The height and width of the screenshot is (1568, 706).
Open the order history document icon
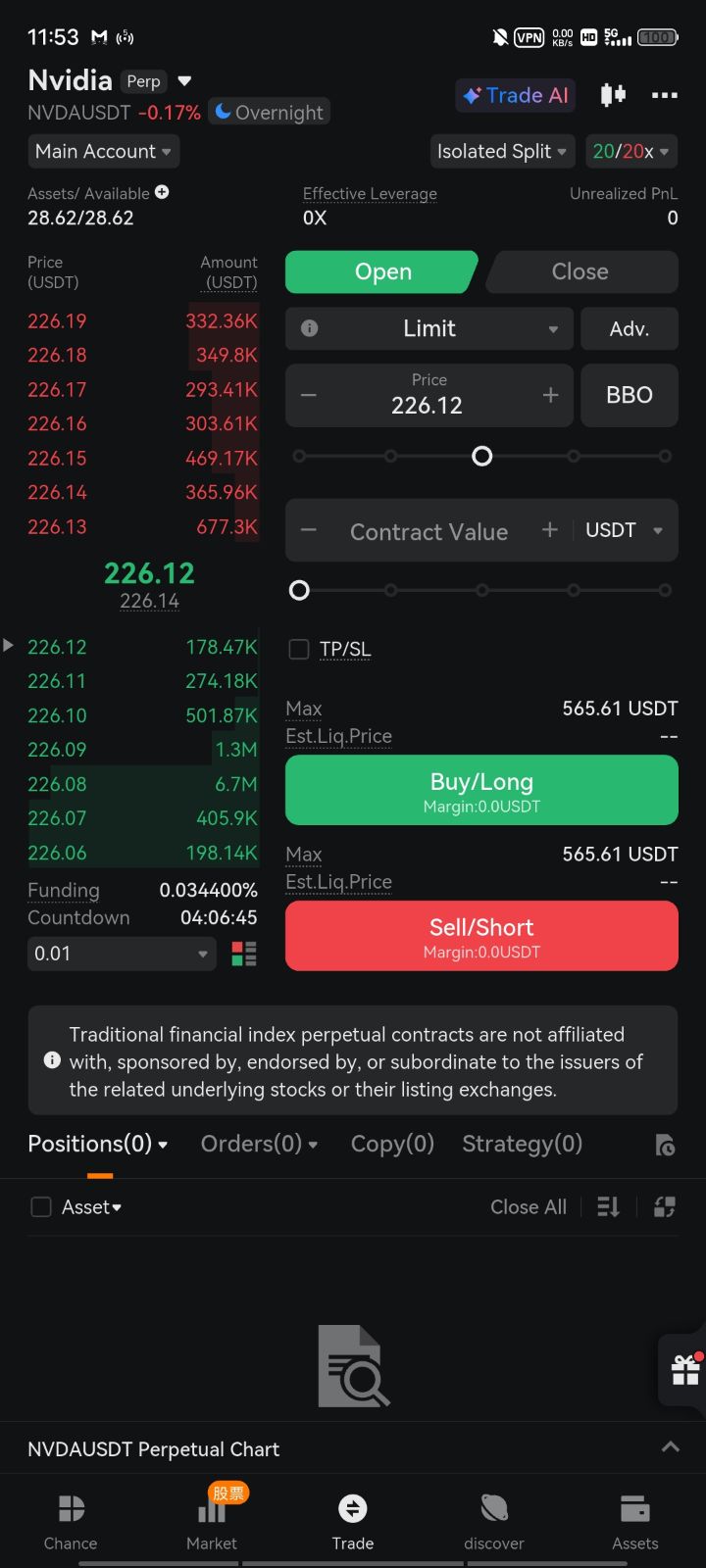coord(665,1145)
